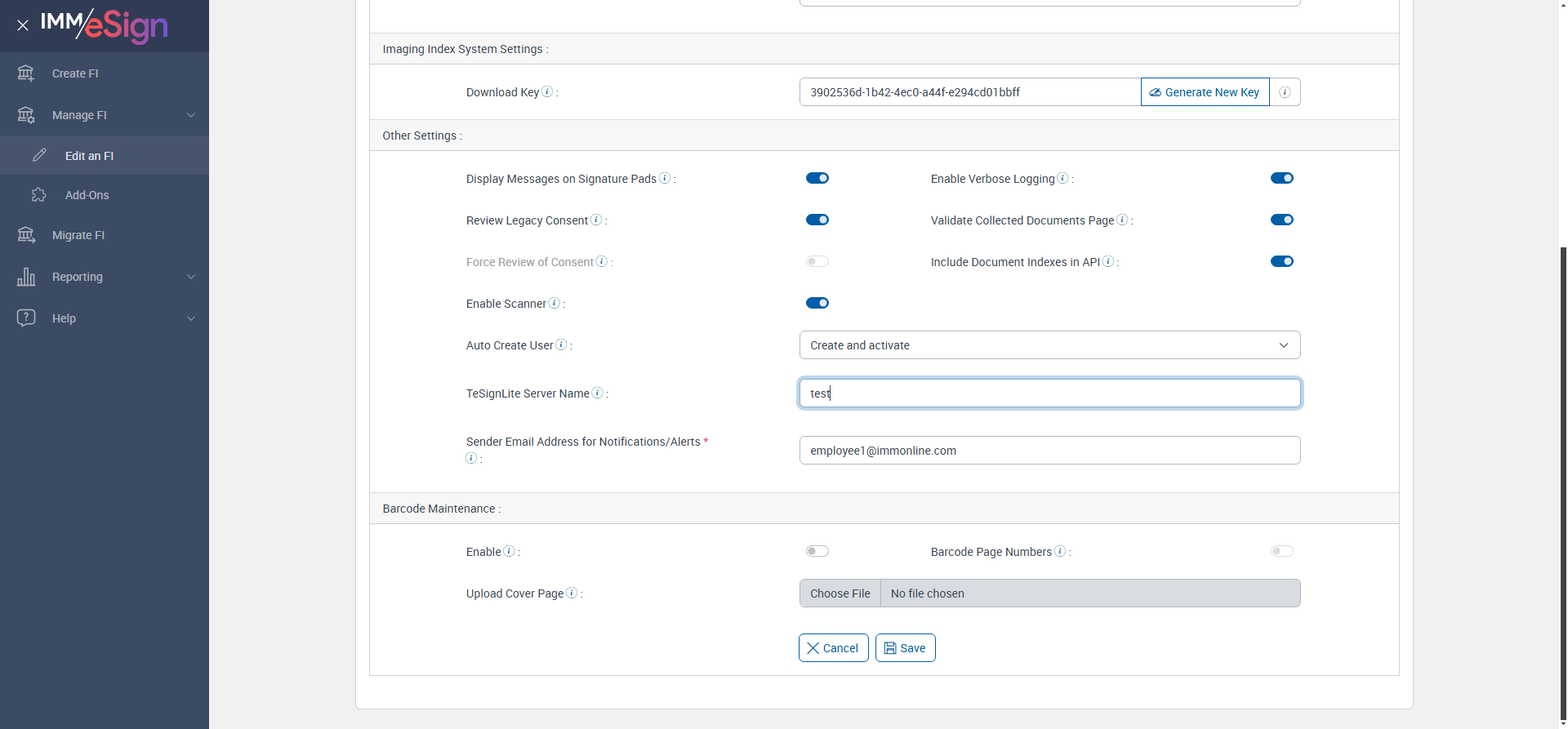Click the Sender Email Address input field
Viewport: 1568px width, 729px height.
click(1049, 451)
